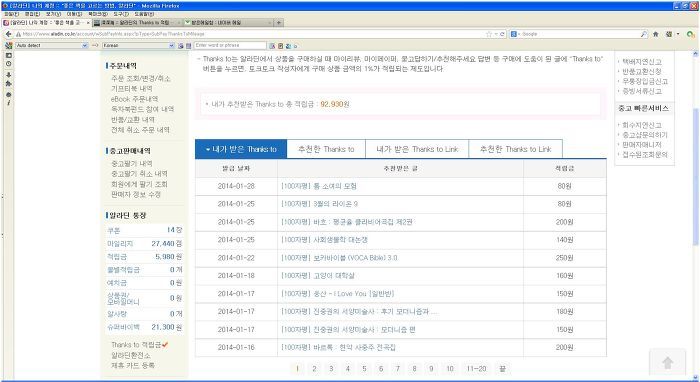Open the Thanks to 적립금 sidebar link
Image resolution: width=700 pixels, height=382 pixels.
[136, 345]
